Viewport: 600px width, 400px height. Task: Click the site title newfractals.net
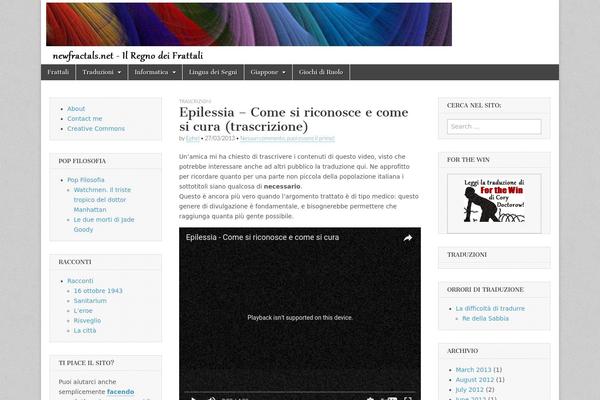tap(128, 56)
